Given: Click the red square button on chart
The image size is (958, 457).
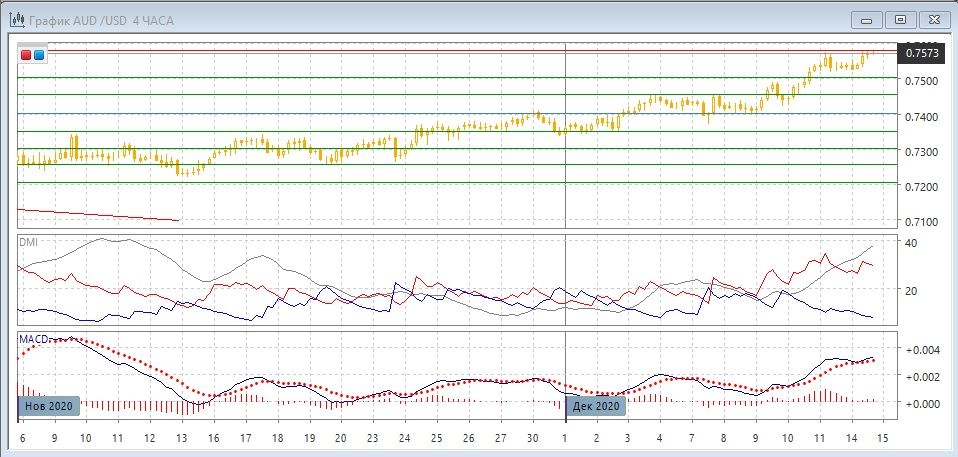Looking at the screenshot, I should [26, 55].
